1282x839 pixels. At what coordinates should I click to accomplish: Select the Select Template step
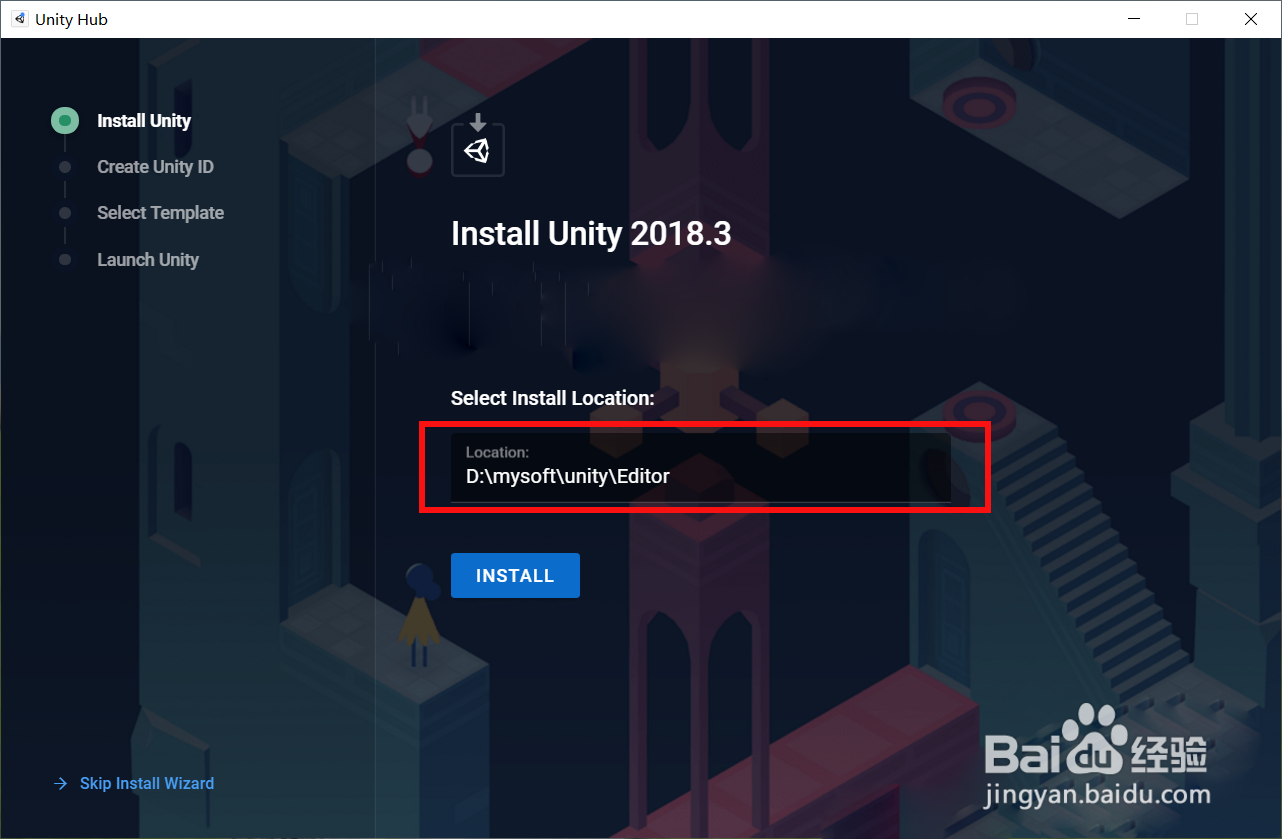tap(160, 213)
